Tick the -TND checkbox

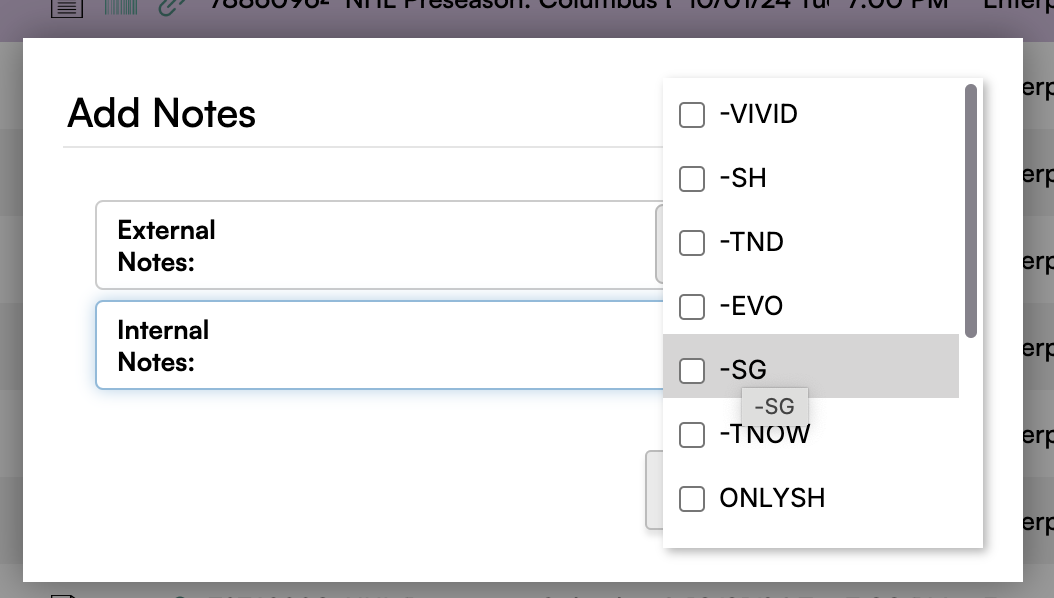point(692,243)
